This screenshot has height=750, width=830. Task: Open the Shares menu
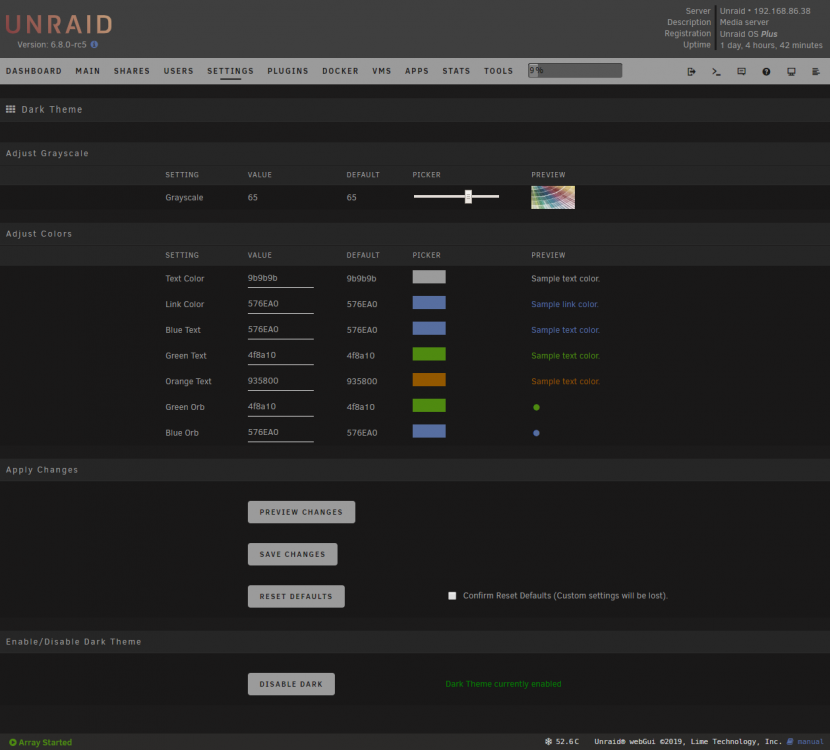[132, 71]
